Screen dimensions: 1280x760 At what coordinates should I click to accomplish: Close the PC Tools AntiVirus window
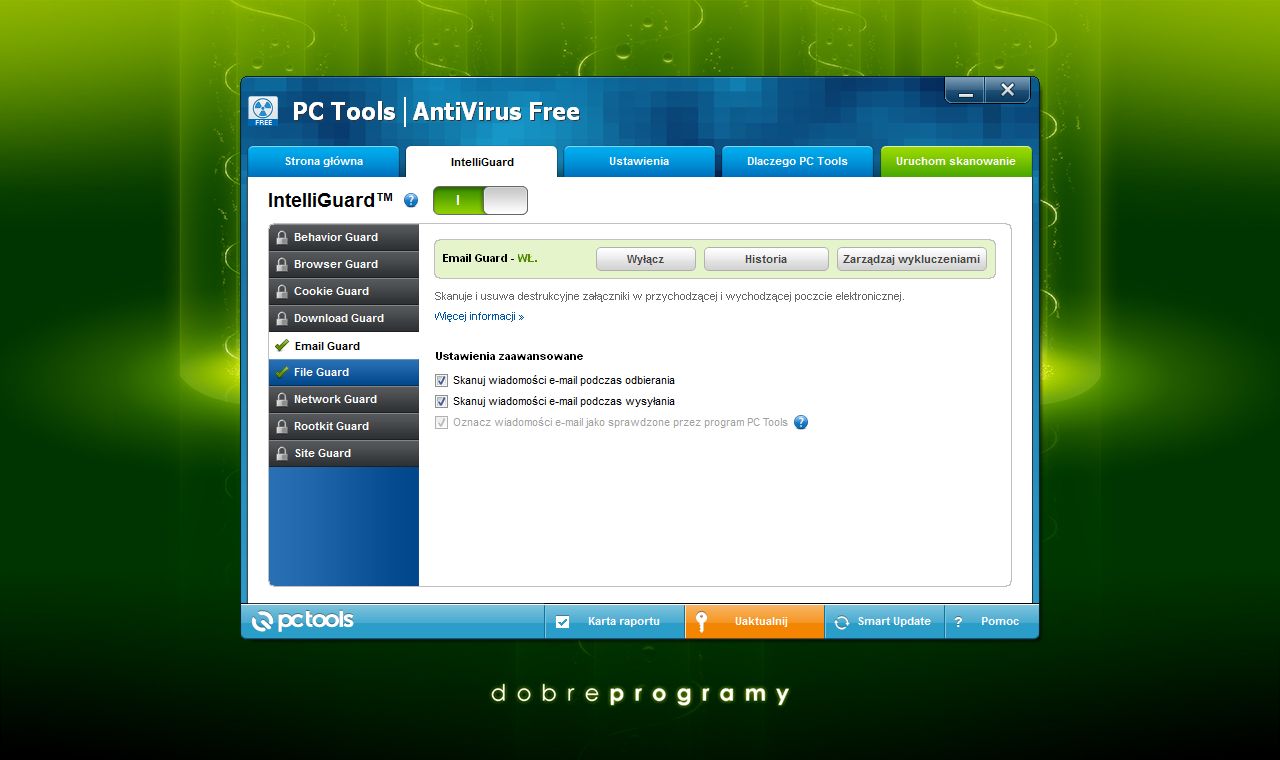(x=1008, y=90)
